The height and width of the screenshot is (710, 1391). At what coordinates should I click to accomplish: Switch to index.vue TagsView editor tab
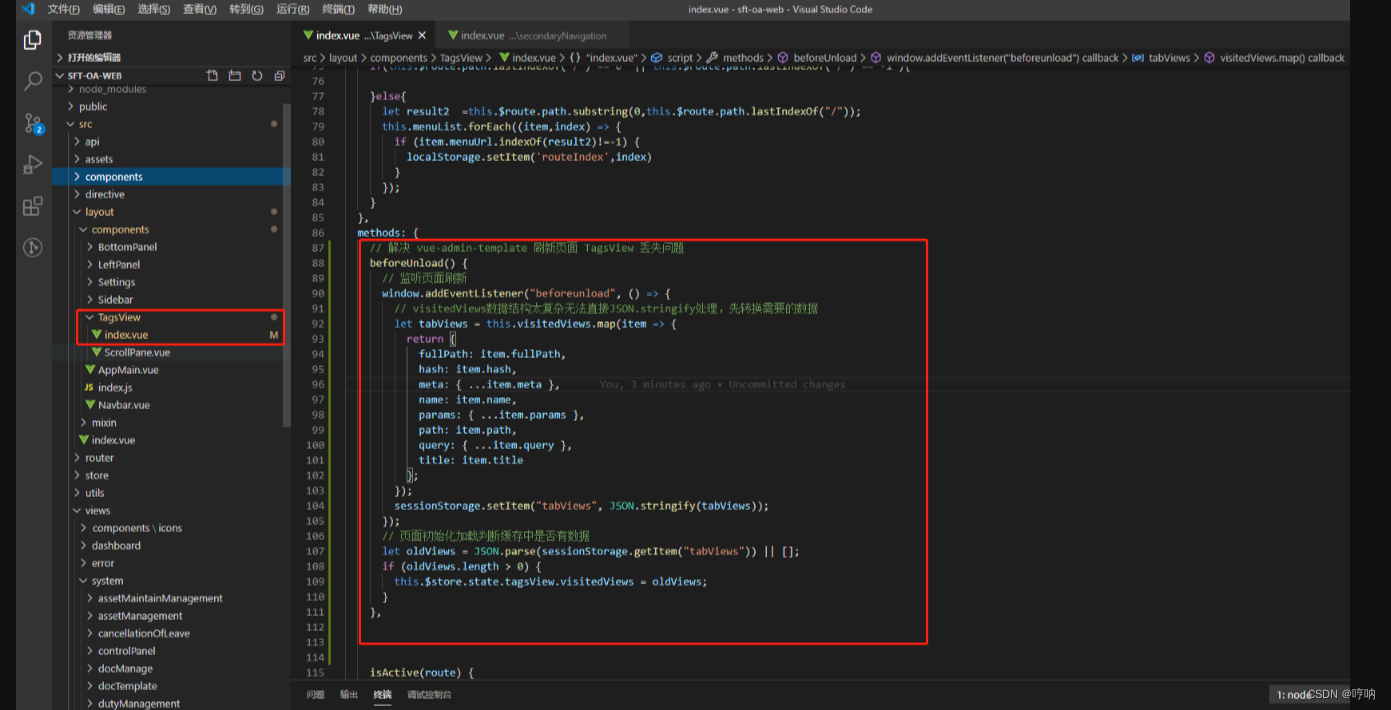pos(362,35)
